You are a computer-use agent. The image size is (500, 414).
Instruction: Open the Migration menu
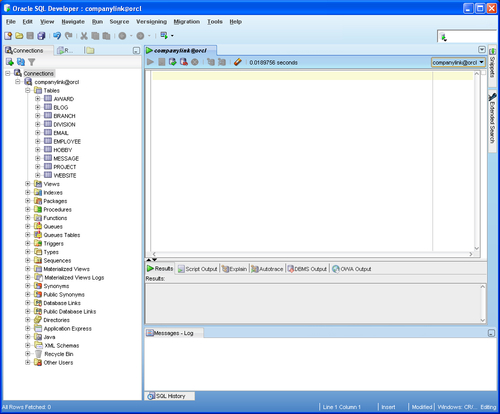[187, 22]
